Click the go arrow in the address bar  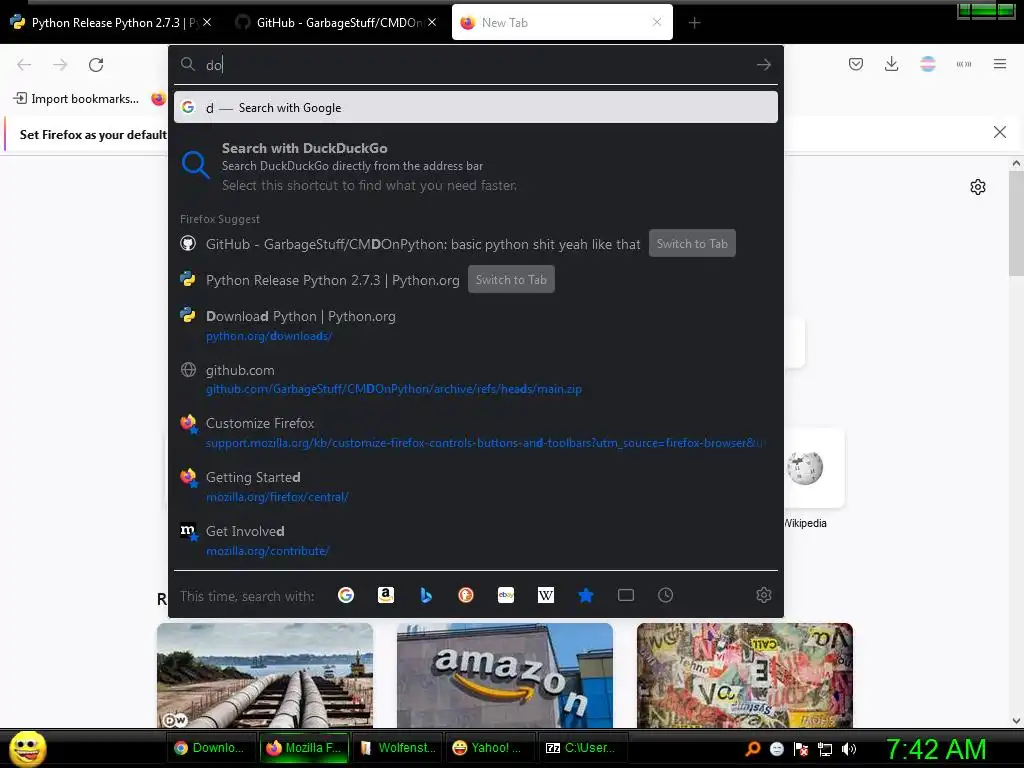coord(763,65)
